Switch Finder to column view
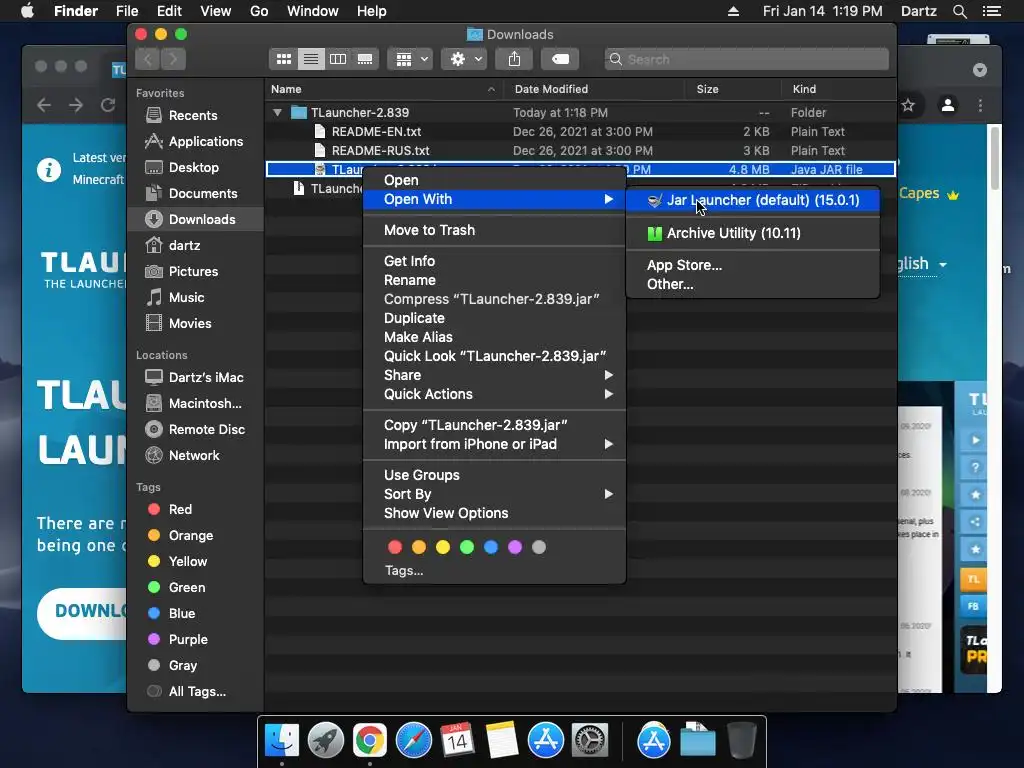 tap(338, 59)
